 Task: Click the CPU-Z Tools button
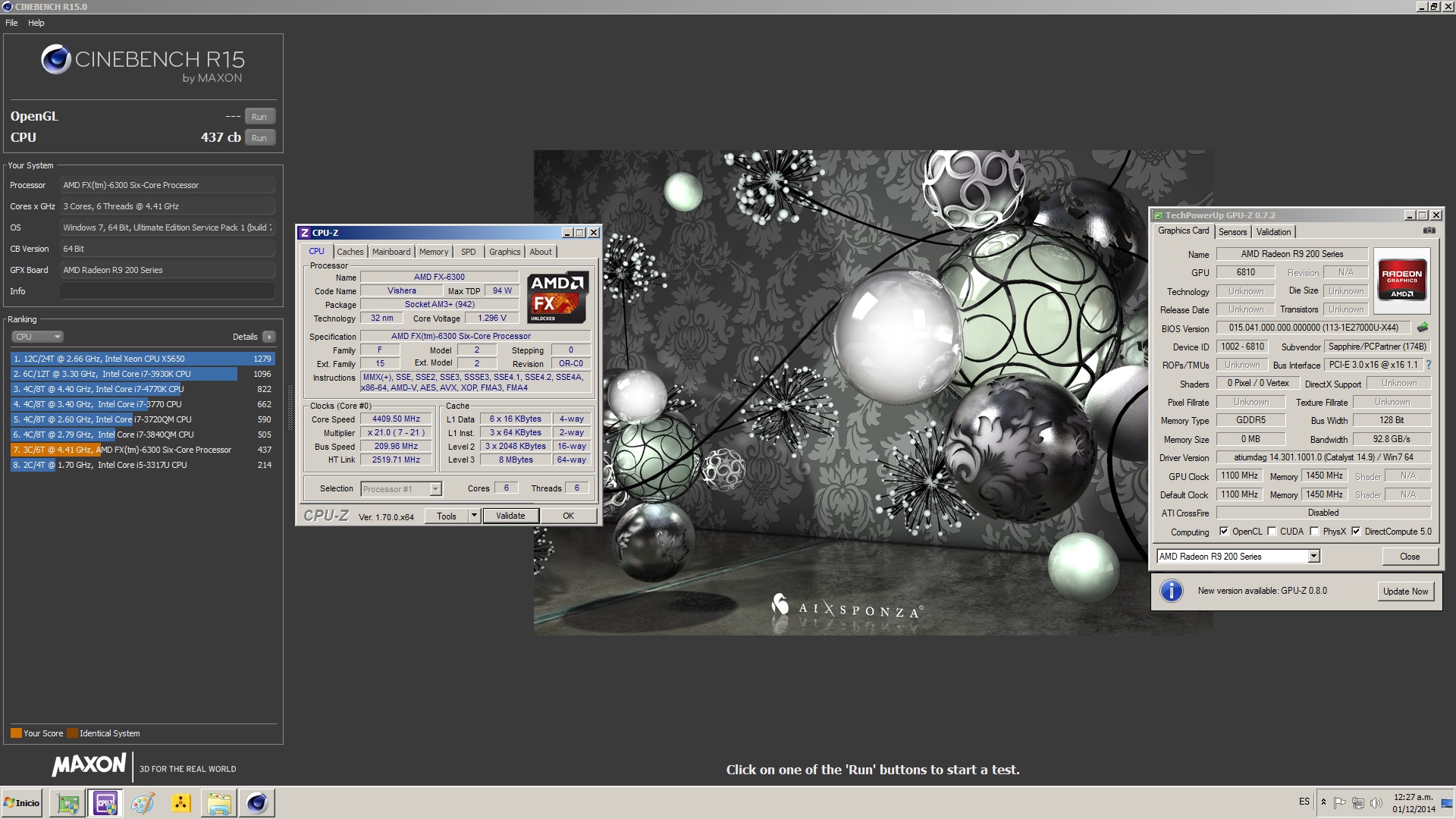click(447, 516)
